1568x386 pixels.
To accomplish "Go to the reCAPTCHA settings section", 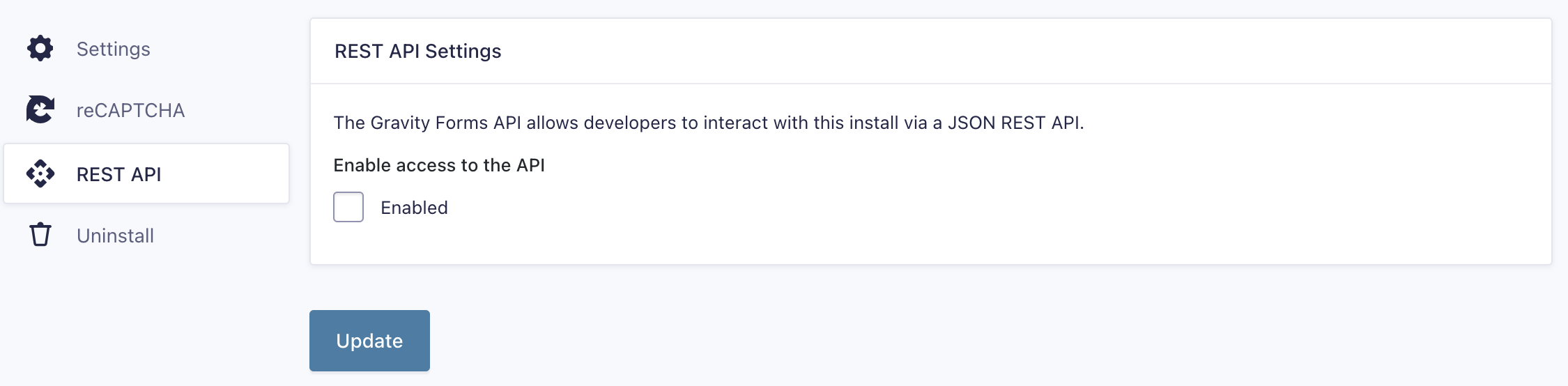I will point(130,110).
